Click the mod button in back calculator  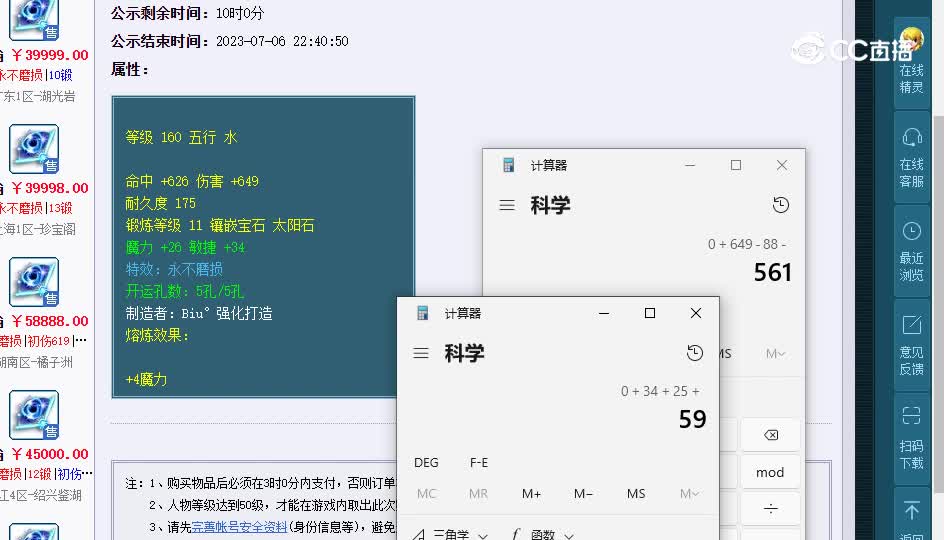770,473
